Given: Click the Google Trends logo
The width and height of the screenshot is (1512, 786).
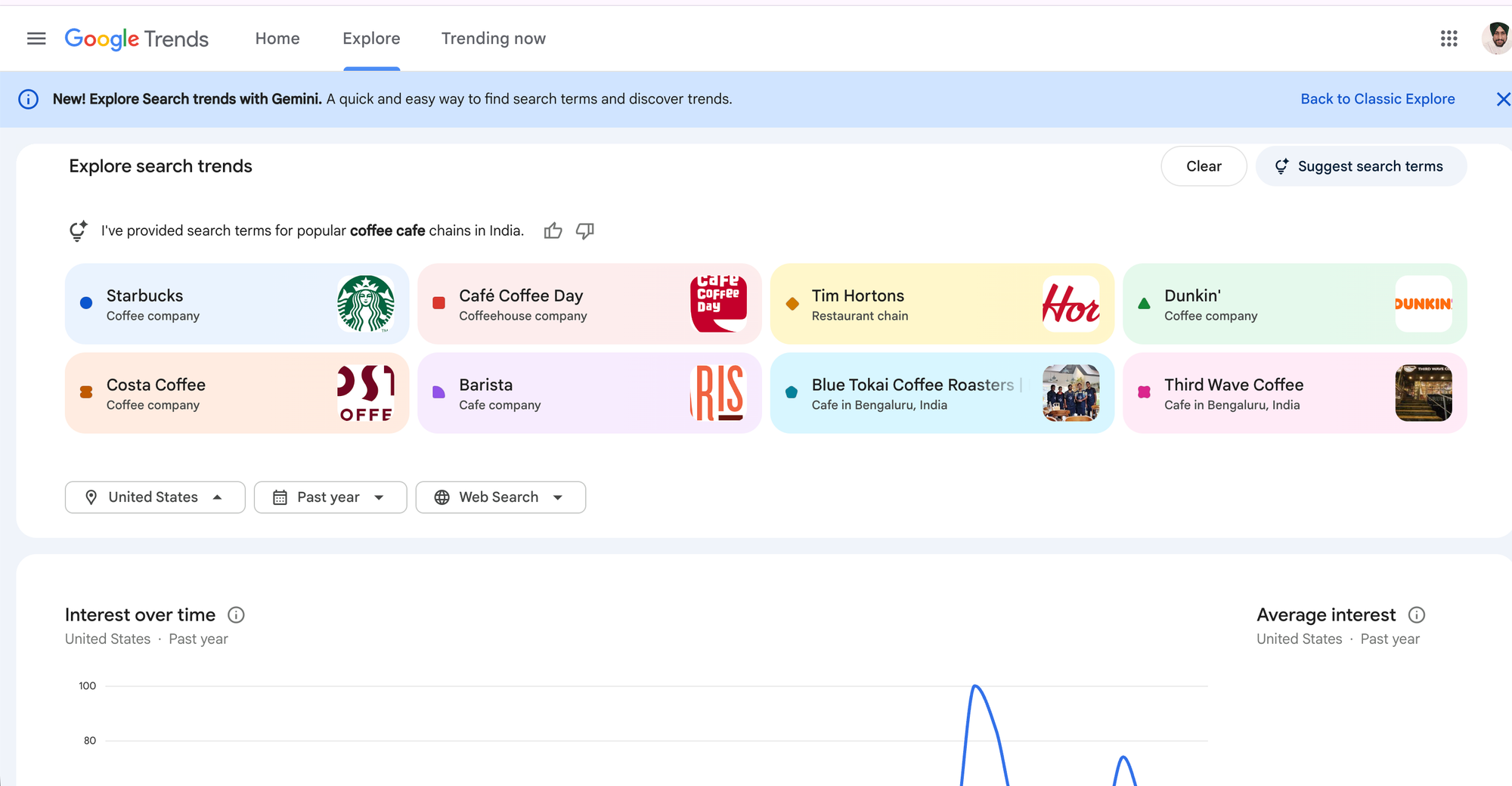Looking at the screenshot, I should pyautogui.click(x=136, y=39).
